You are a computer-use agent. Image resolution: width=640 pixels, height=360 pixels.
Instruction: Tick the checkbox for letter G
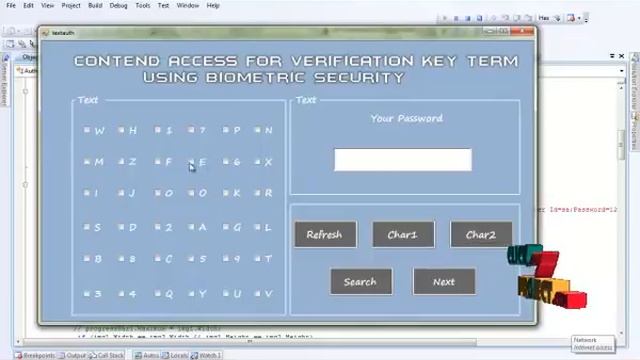coord(226,227)
